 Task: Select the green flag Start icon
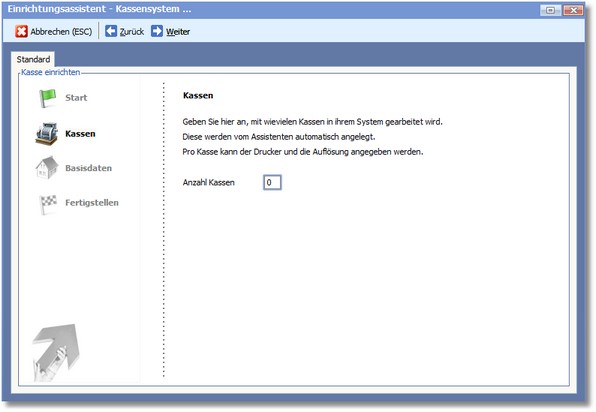tap(48, 98)
